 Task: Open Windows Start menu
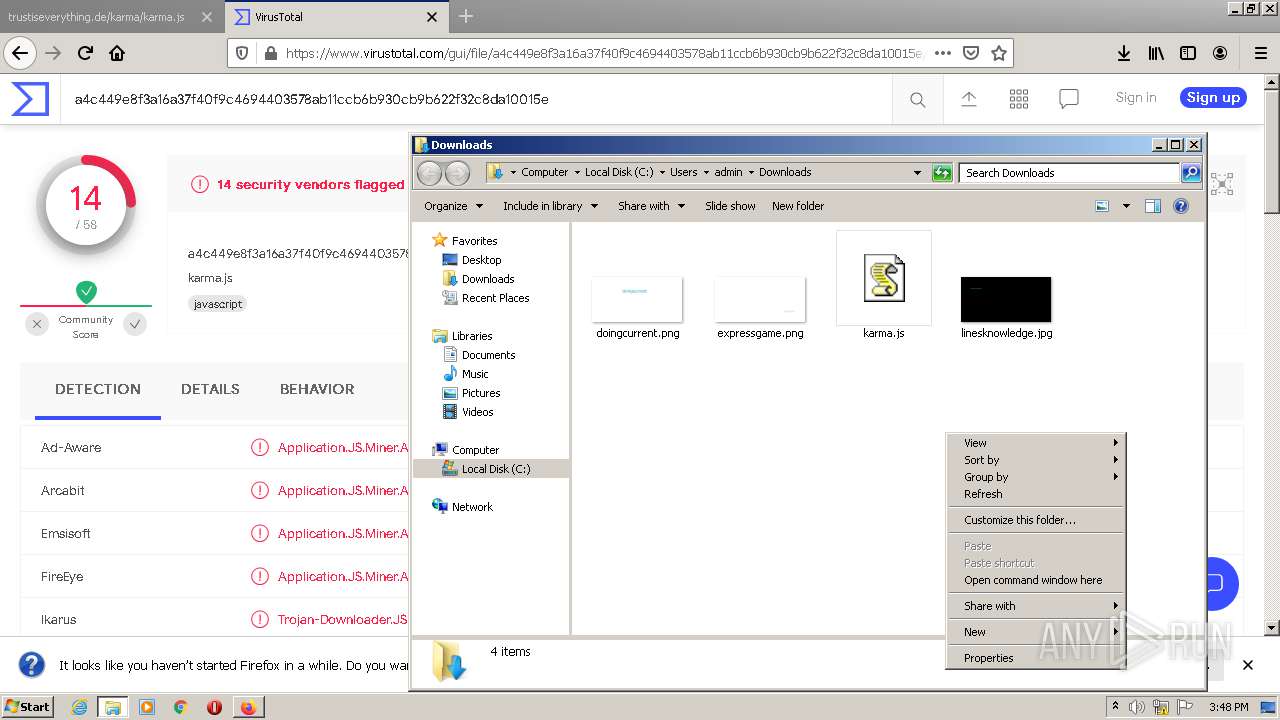coord(28,707)
